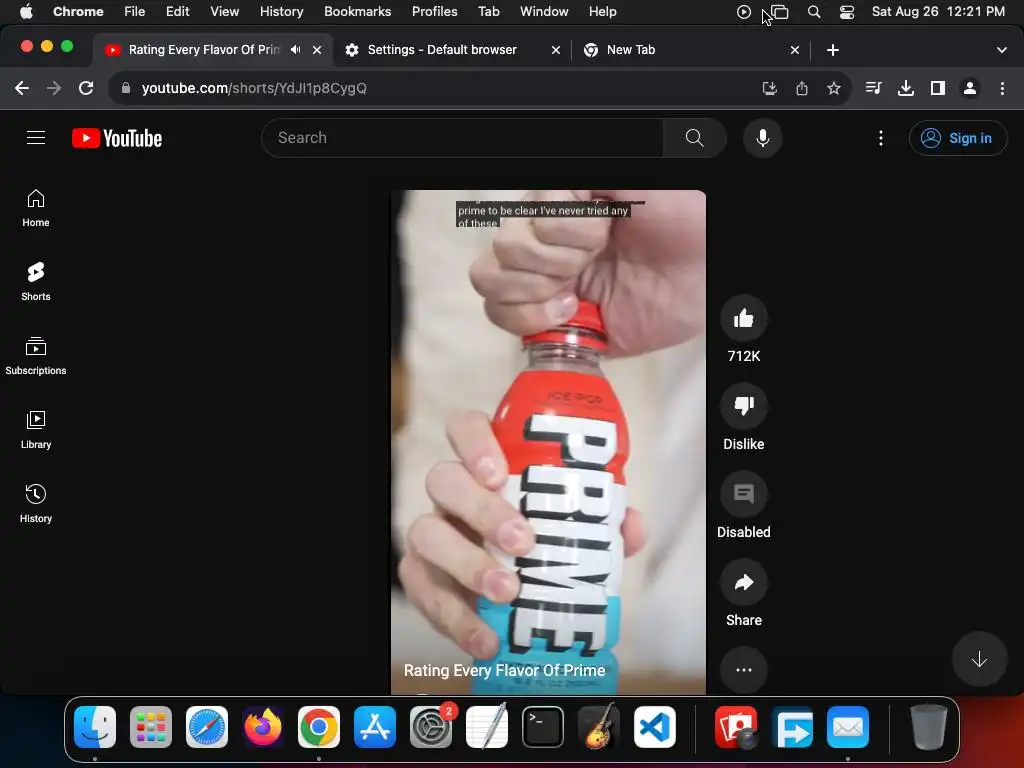Open Library in the sidebar
Screen dimensions: 1024x768
(36, 430)
